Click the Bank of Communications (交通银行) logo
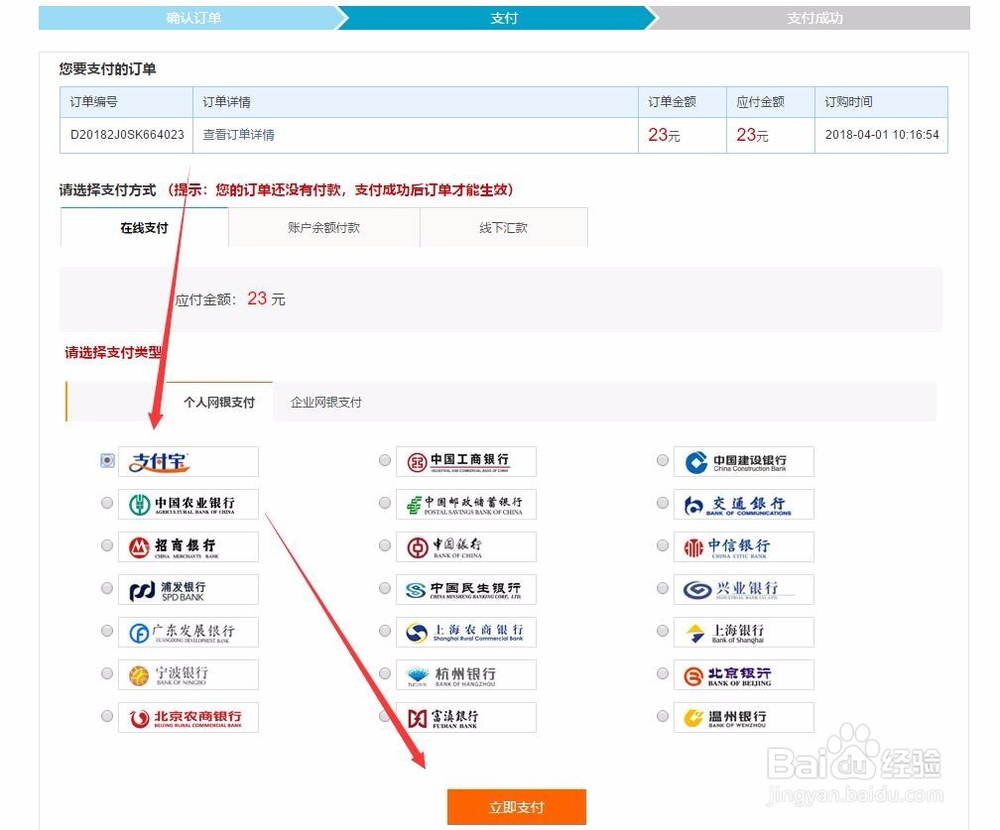Screen dimensions: 1000x830 pos(743,504)
